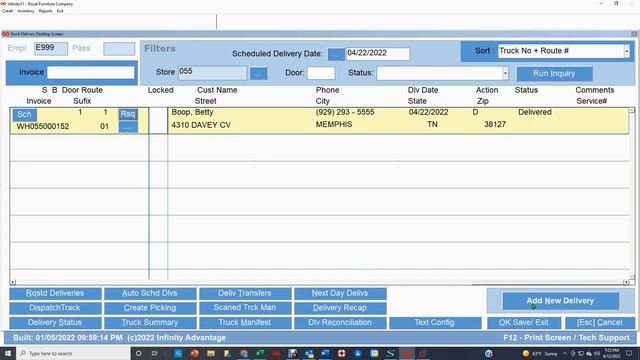The width and height of the screenshot is (640, 360).
Task: Open Scaned Trck Man
Action: pyautogui.click(x=245, y=308)
